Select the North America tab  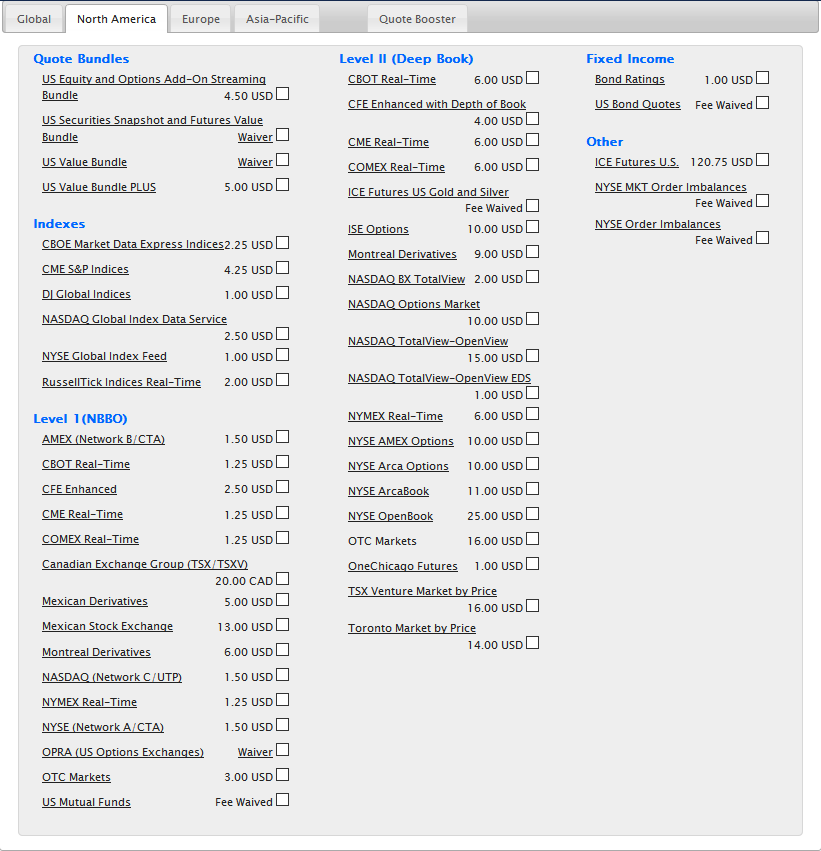(116, 19)
